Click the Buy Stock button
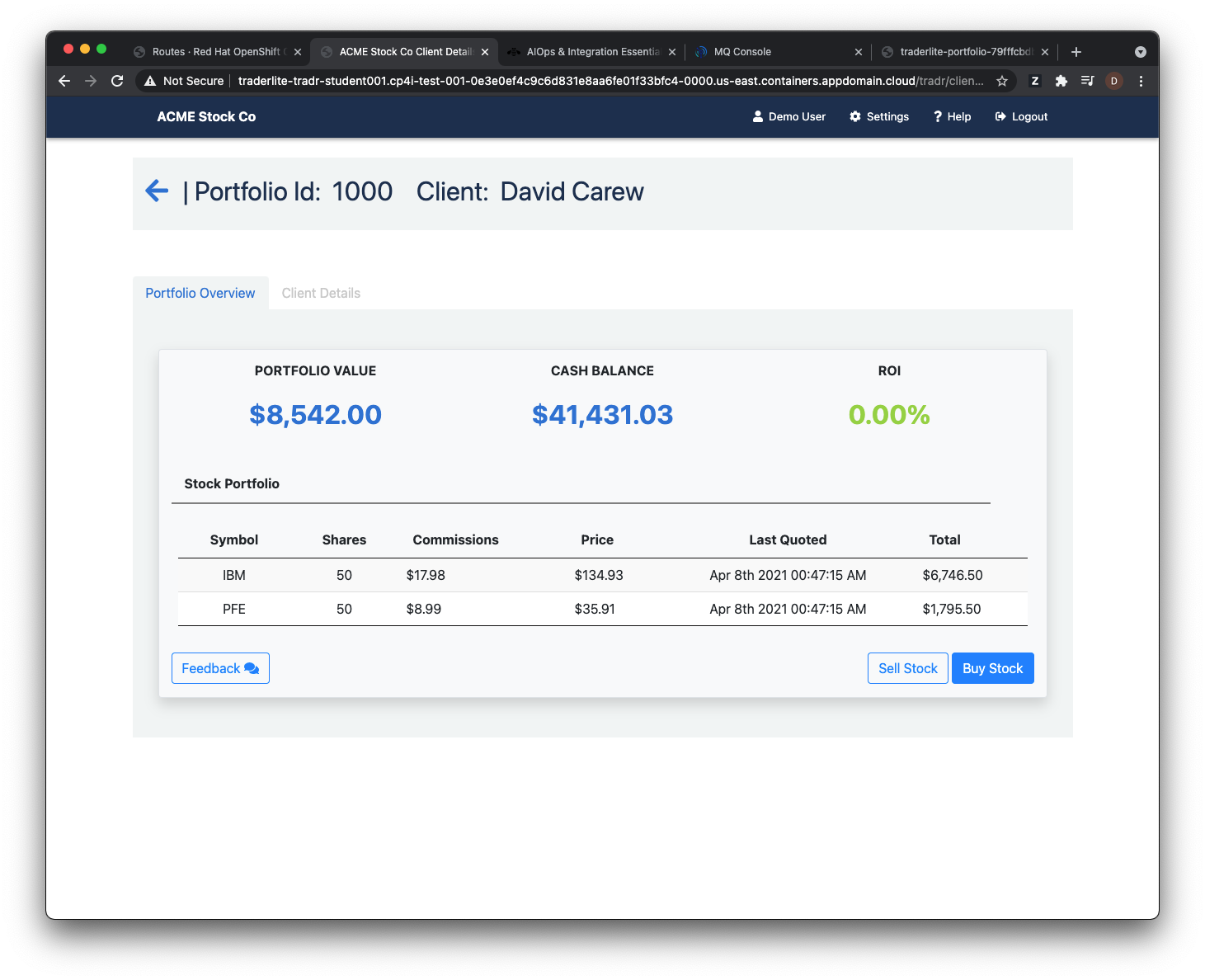 (992, 668)
